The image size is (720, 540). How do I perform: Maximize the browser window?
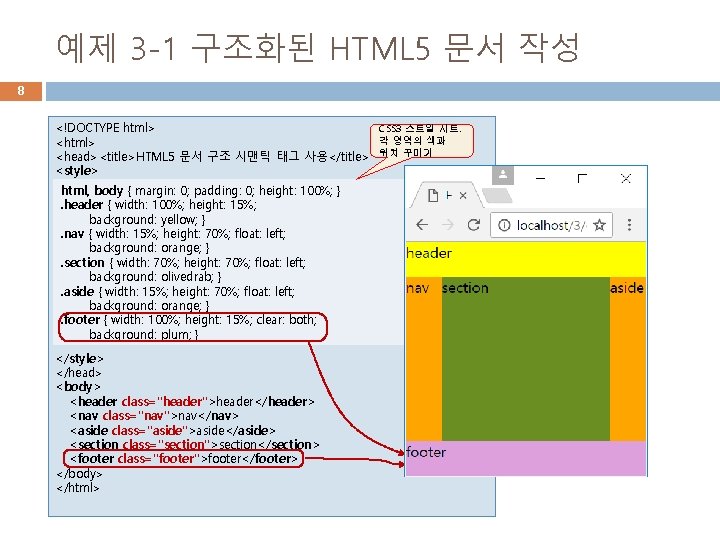(582, 178)
